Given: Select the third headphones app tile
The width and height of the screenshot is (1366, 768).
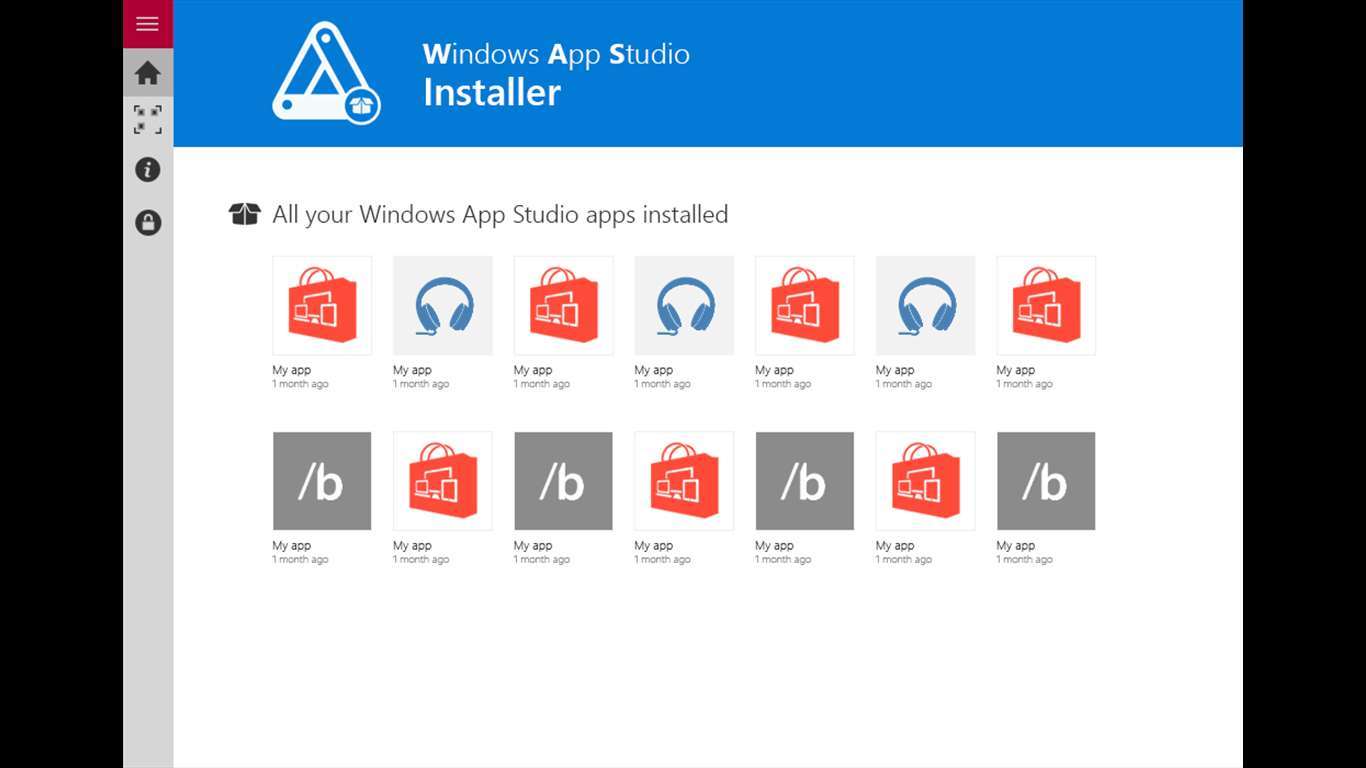Looking at the screenshot, I should 925,305.
